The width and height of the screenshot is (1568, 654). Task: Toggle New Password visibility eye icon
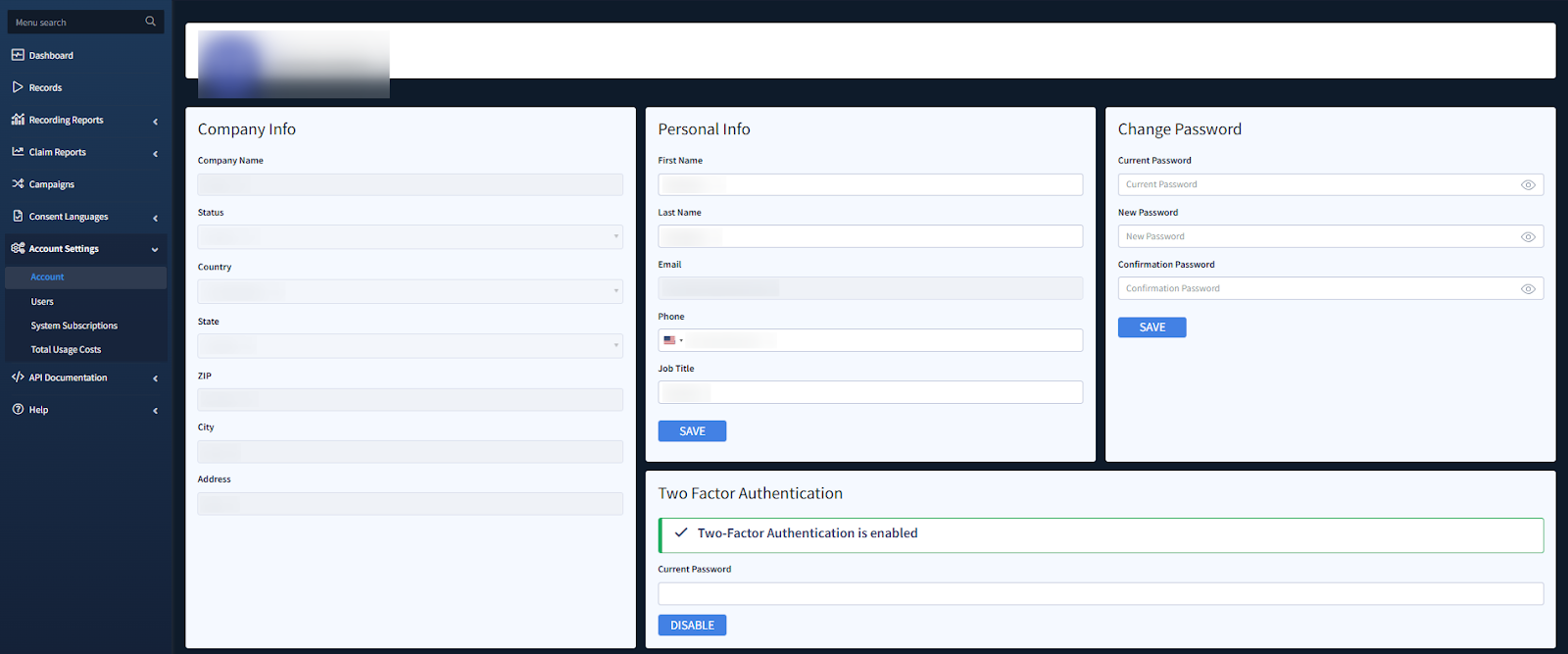pyautogui.click(x=1527, y=237)
